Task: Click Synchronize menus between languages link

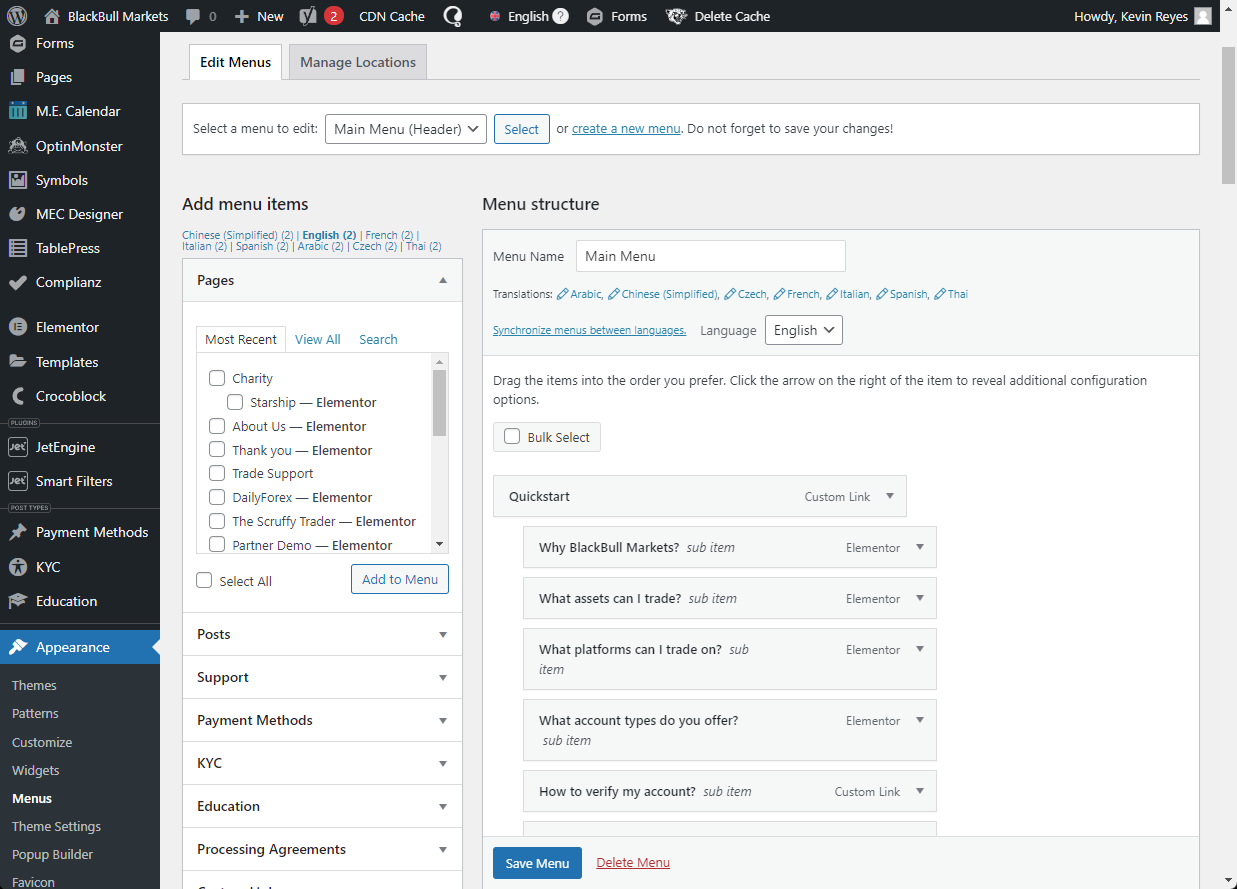Action: tap(589, 330)
